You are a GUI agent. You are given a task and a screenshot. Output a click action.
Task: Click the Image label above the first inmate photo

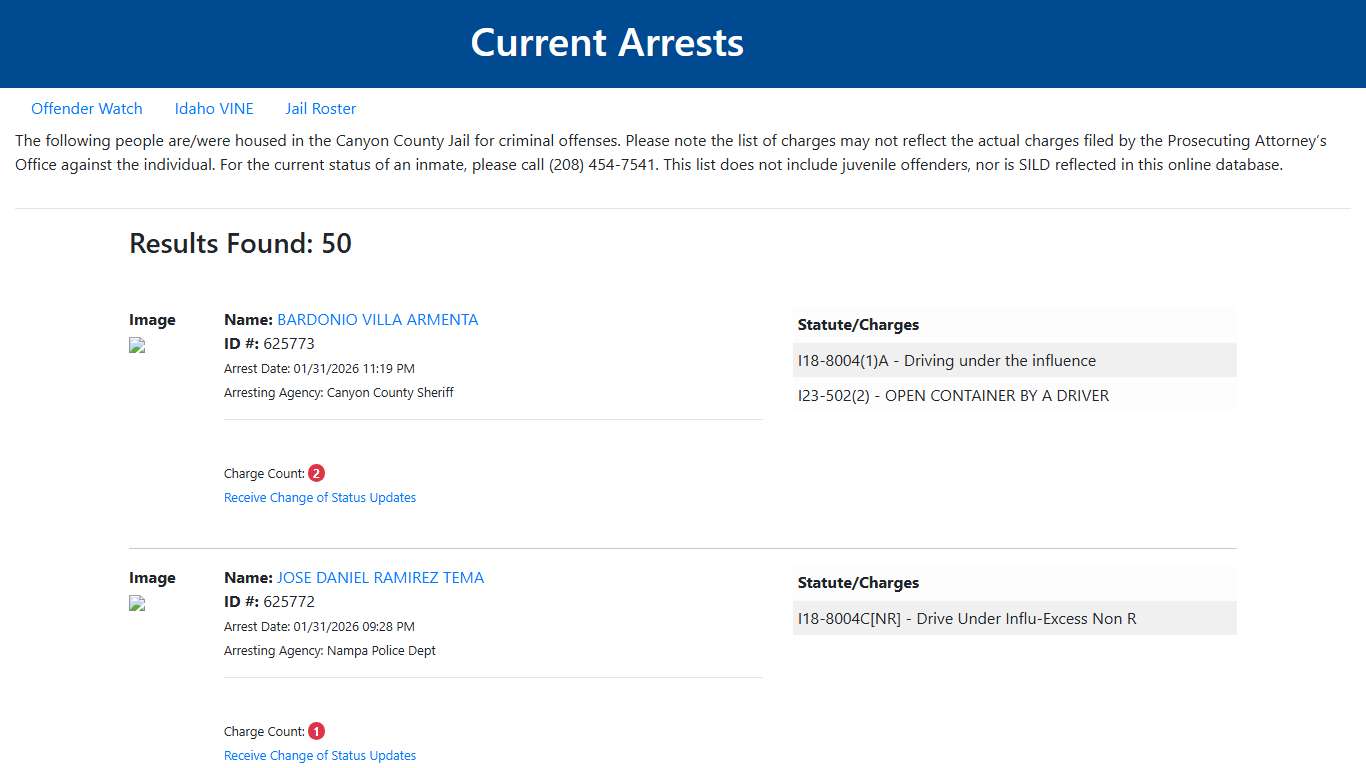[x=152, y=319]
